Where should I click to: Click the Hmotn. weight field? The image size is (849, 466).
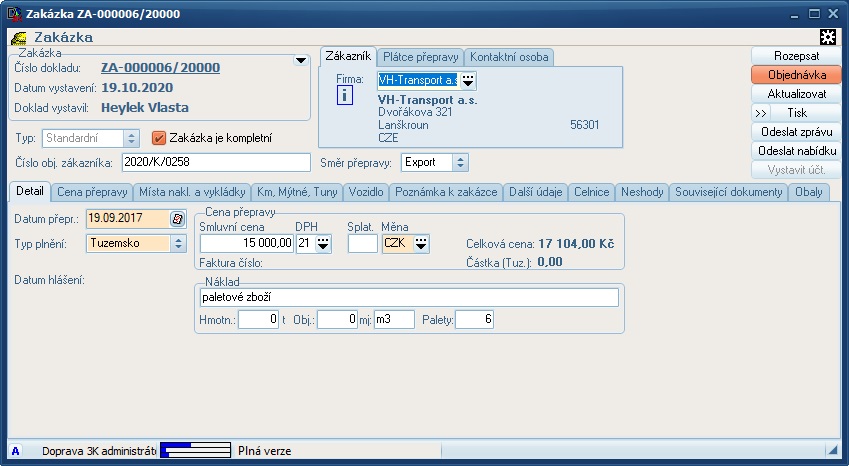pyautogui.click(x=258, y=319)
